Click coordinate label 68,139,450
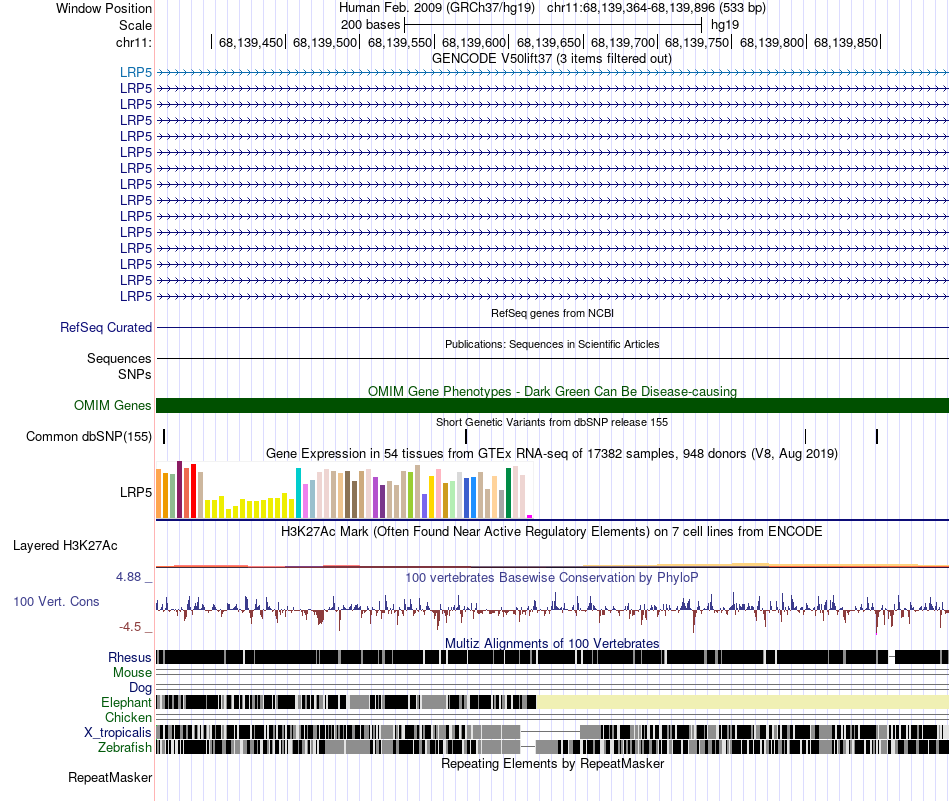The height and width of the screenshot is (801, 950). click(251, 42)
